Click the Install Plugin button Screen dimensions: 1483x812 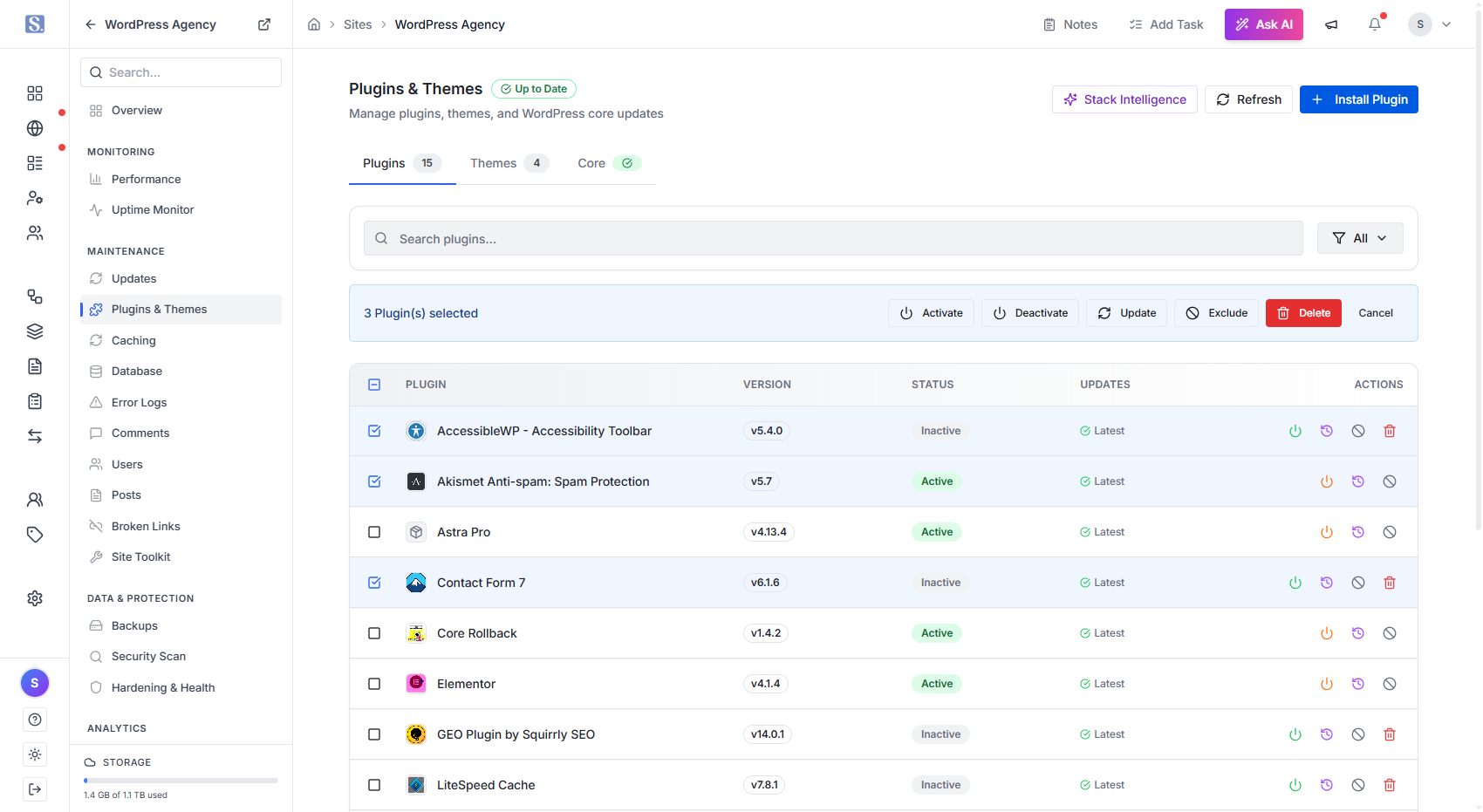1358,99
